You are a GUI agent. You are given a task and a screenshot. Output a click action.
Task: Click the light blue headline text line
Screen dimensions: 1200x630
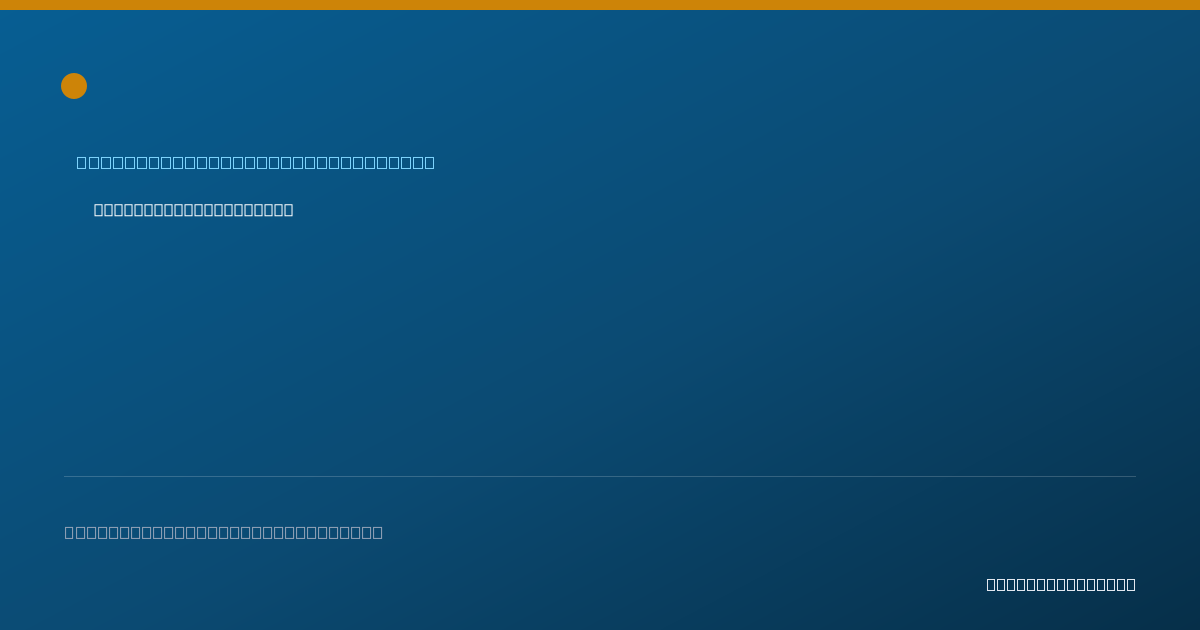[x=256, y=162]
